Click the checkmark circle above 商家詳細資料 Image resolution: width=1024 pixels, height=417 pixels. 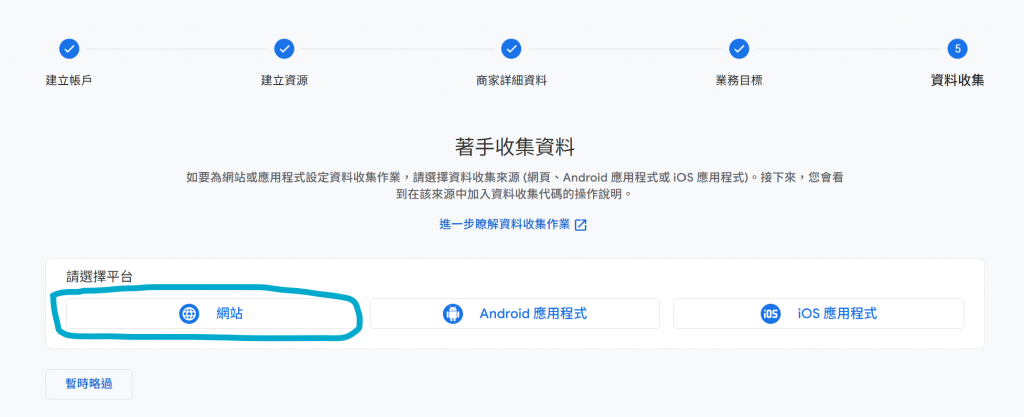(x=511, y=48)
